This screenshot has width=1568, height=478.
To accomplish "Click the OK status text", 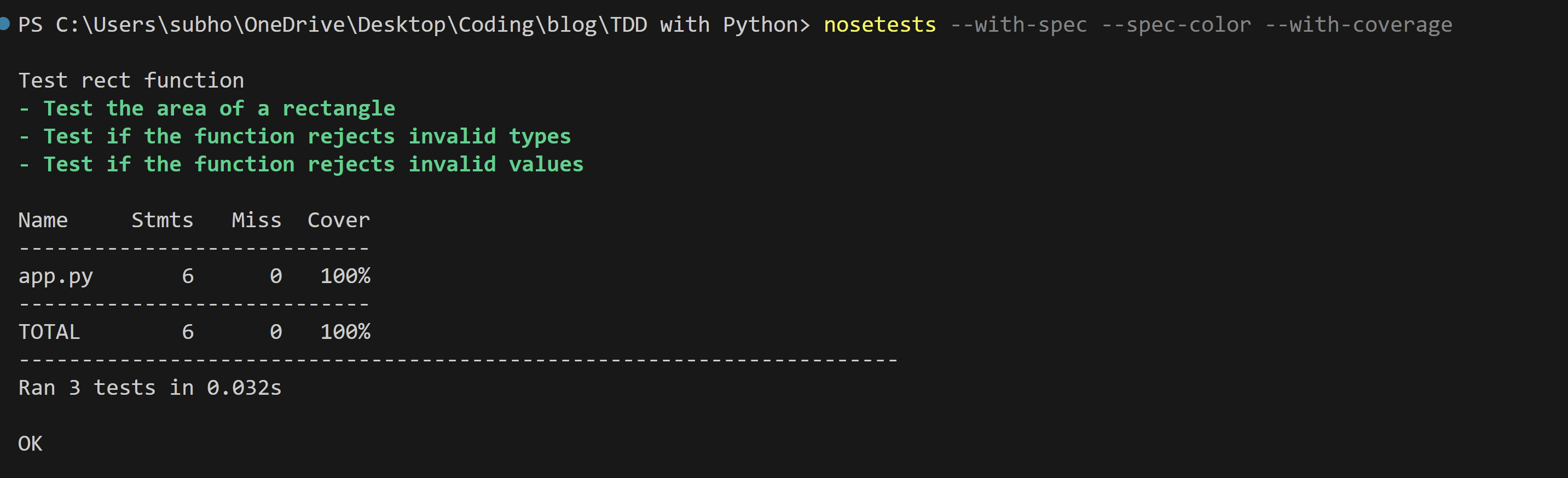I will click(x=30, y=444).
